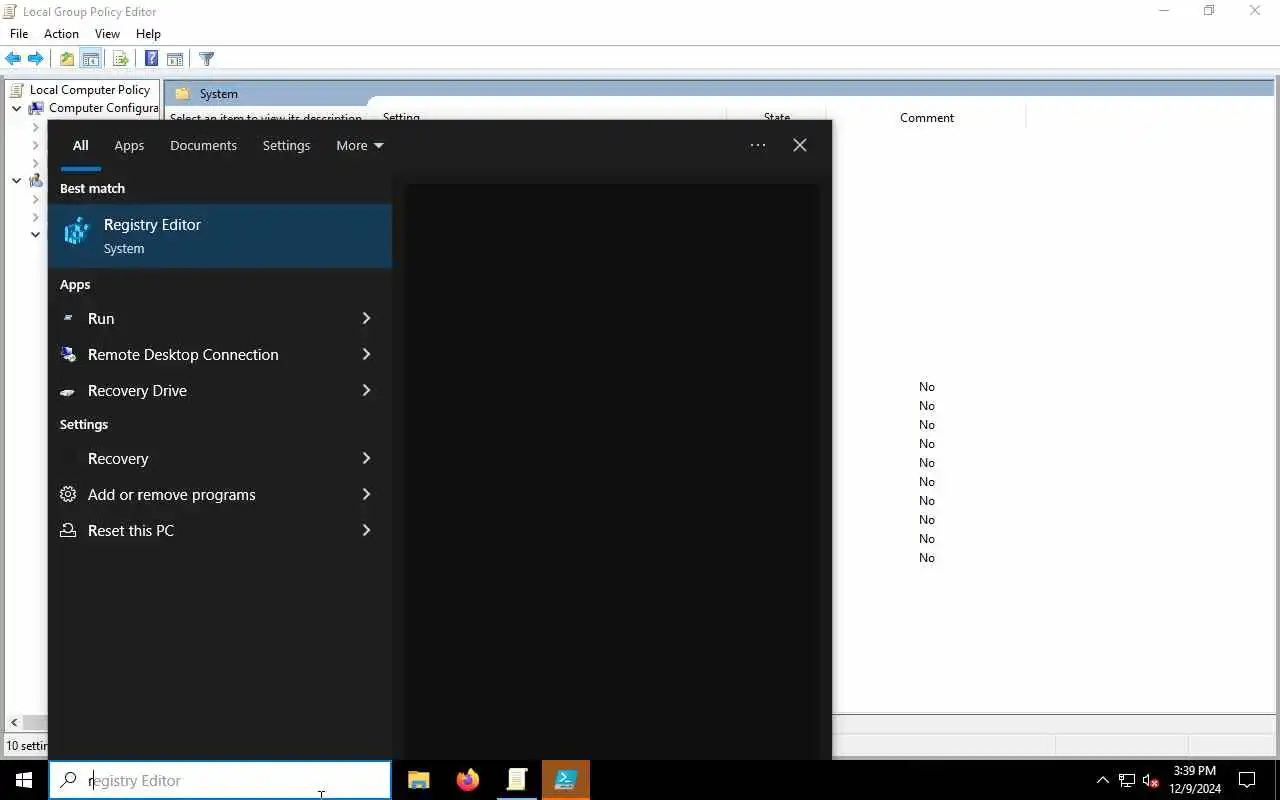
Task: Click the Run app icon
Action: point(68,318)
